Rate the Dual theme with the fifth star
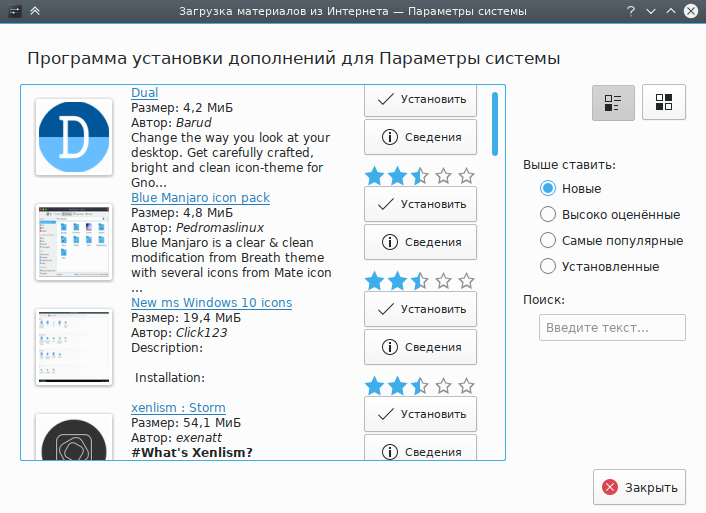The image size is (706, 513). (x=466, y=177)
